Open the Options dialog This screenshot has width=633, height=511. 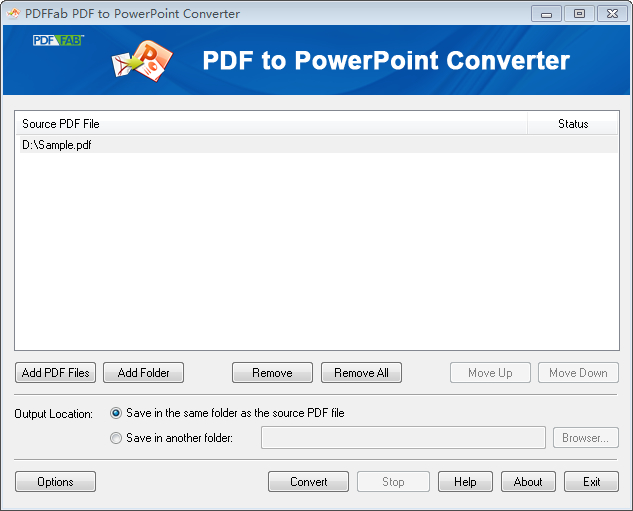click(x=55, y=482)
